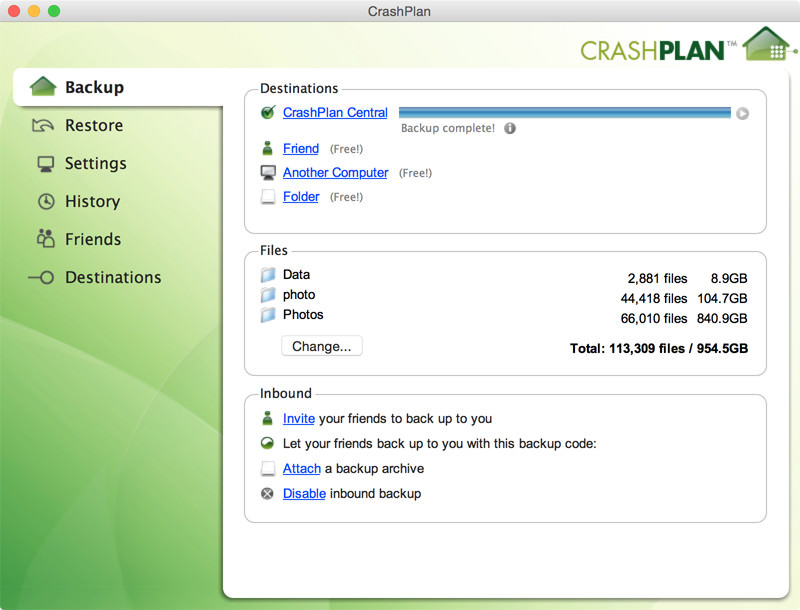Click the CrashPlan window title
Screen dimensions: 800x610
click(x=399, y=11)
